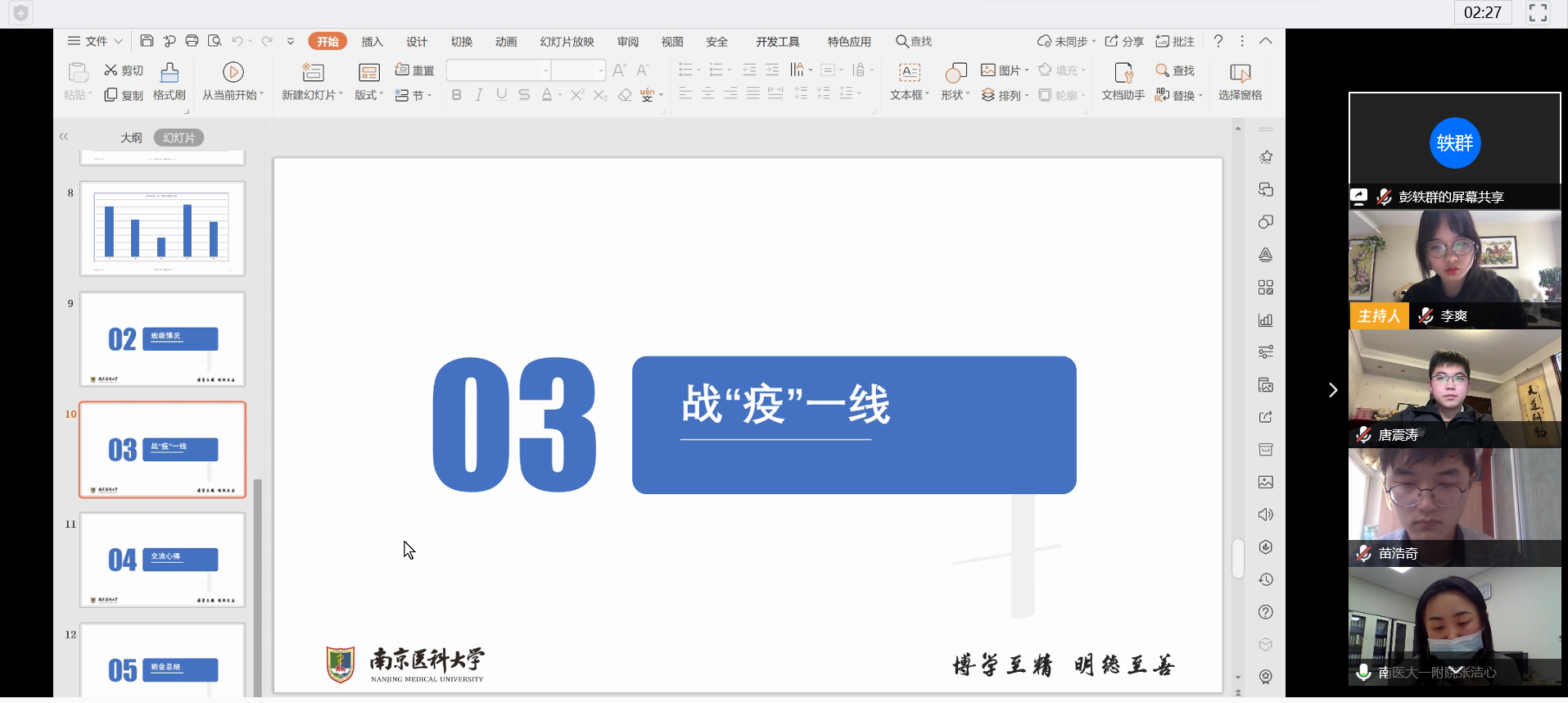Select slide 11 thumbnail labeled 04
Screen dimensions: 1568x703
click(162, 560)
